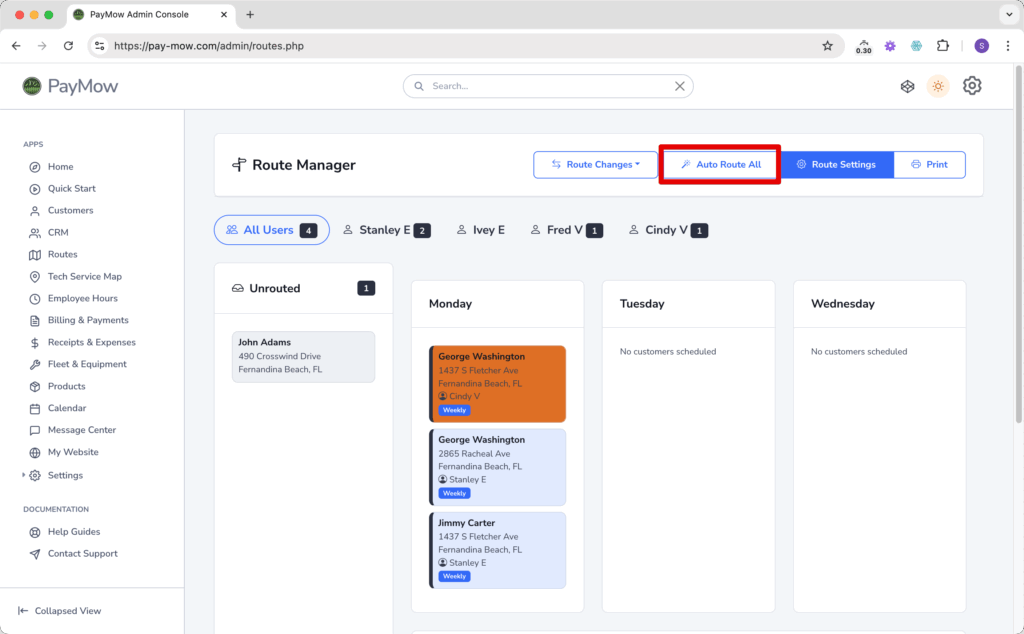Open Fleet & Equipment

pyautogui.click(x=87, y=364)
